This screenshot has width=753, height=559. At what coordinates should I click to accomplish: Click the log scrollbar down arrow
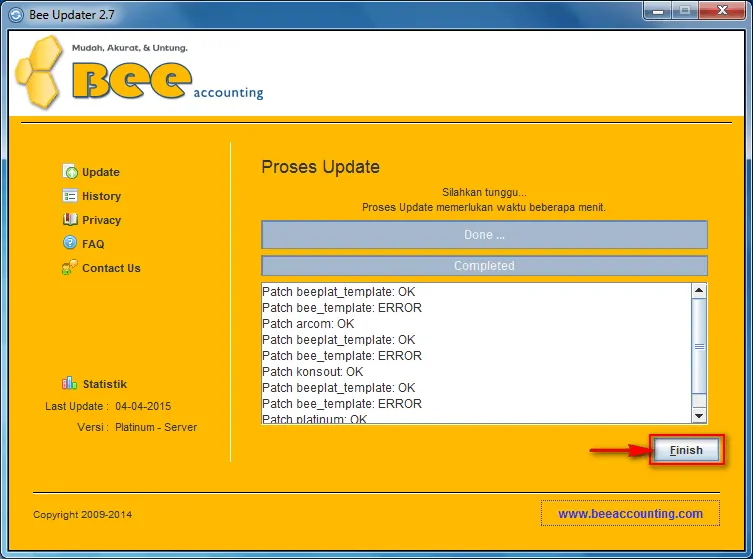pos(699,416)
